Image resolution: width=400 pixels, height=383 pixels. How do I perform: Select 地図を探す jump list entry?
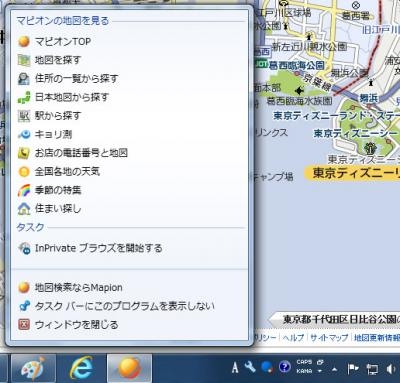(x=130, y=60)
